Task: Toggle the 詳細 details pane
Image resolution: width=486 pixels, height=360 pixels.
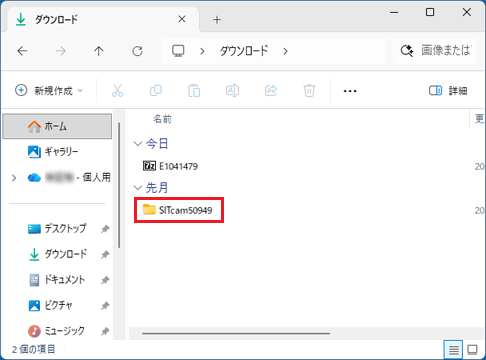Action: (x=448, y=90)
